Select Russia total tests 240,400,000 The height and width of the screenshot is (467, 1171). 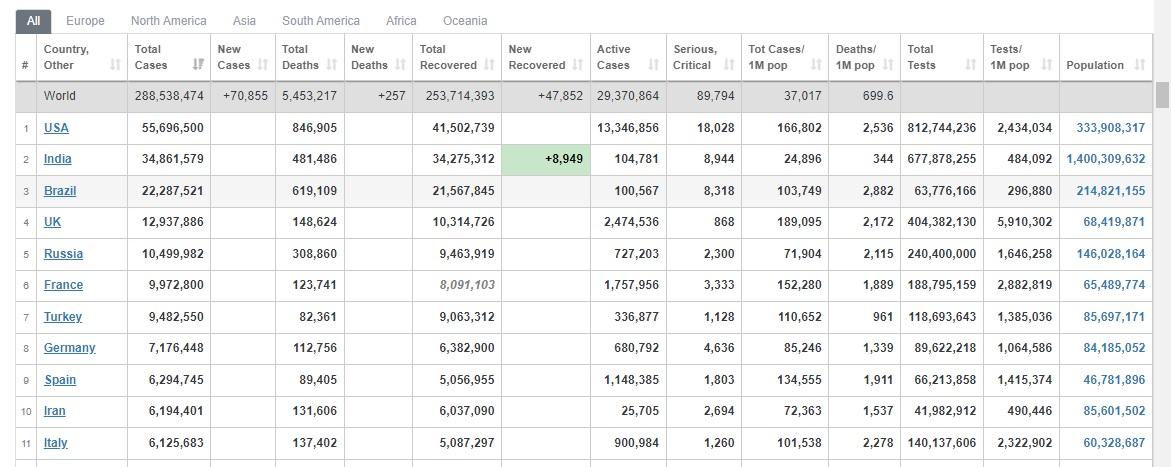[942, 253]
